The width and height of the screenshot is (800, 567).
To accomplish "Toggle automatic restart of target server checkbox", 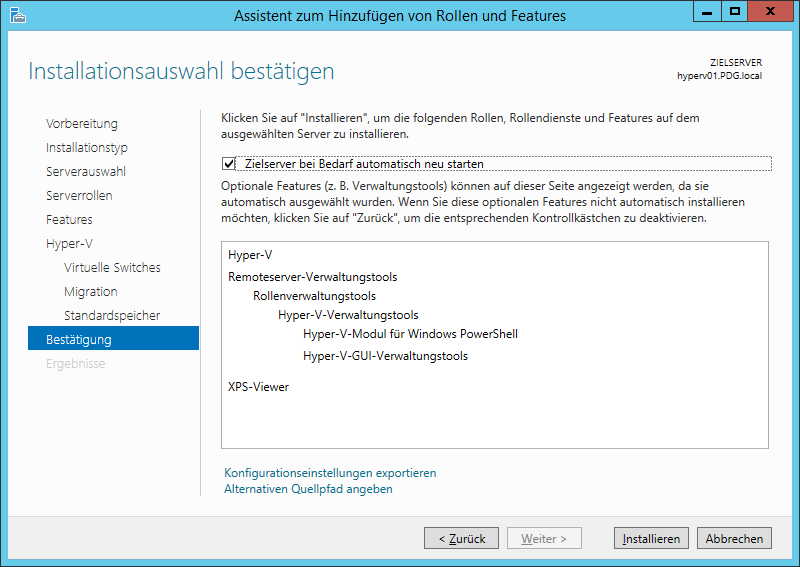I will (x=229, y=164).
